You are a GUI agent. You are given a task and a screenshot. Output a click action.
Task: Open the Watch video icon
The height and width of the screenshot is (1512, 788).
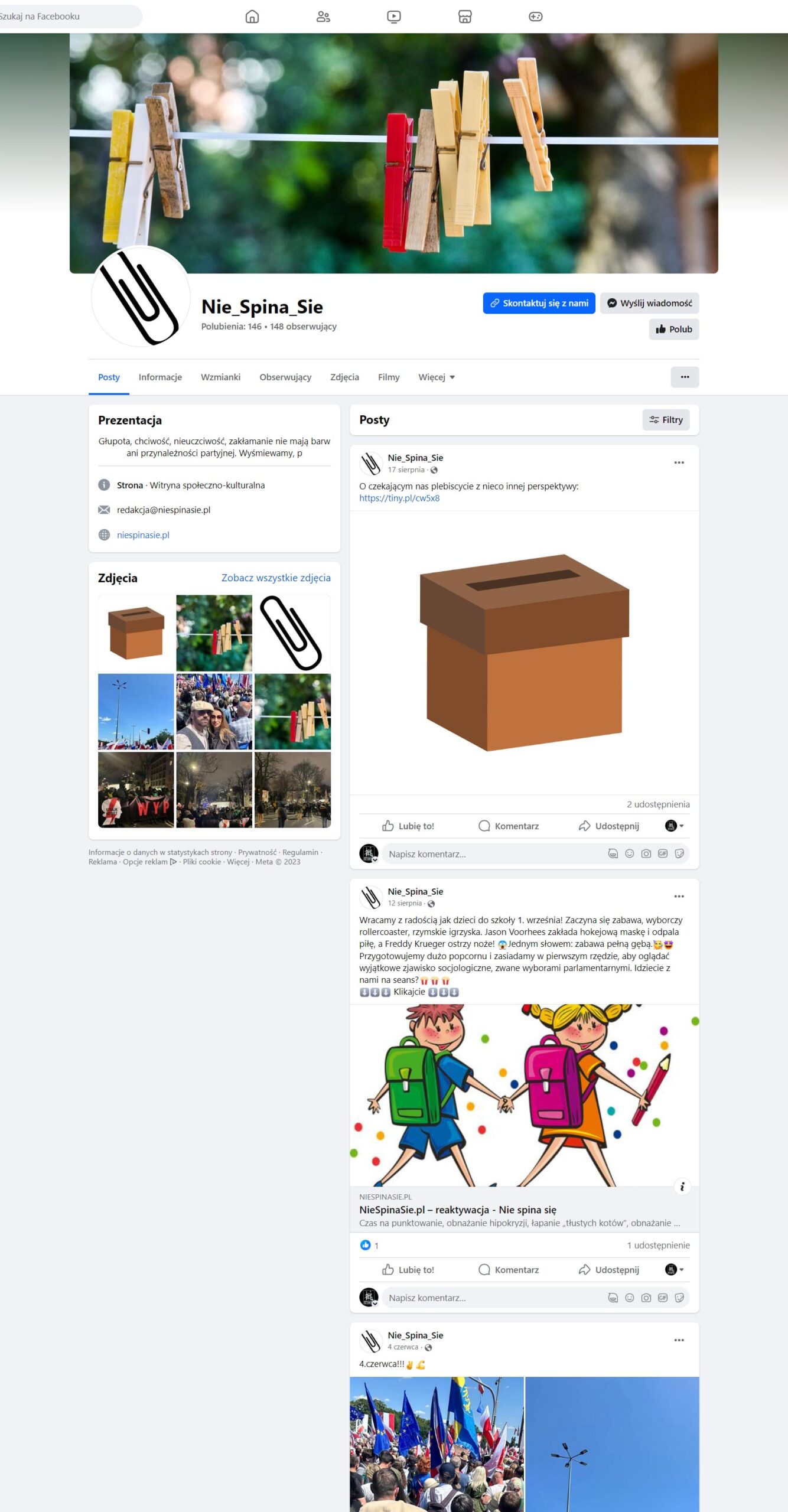pos(394,17)
